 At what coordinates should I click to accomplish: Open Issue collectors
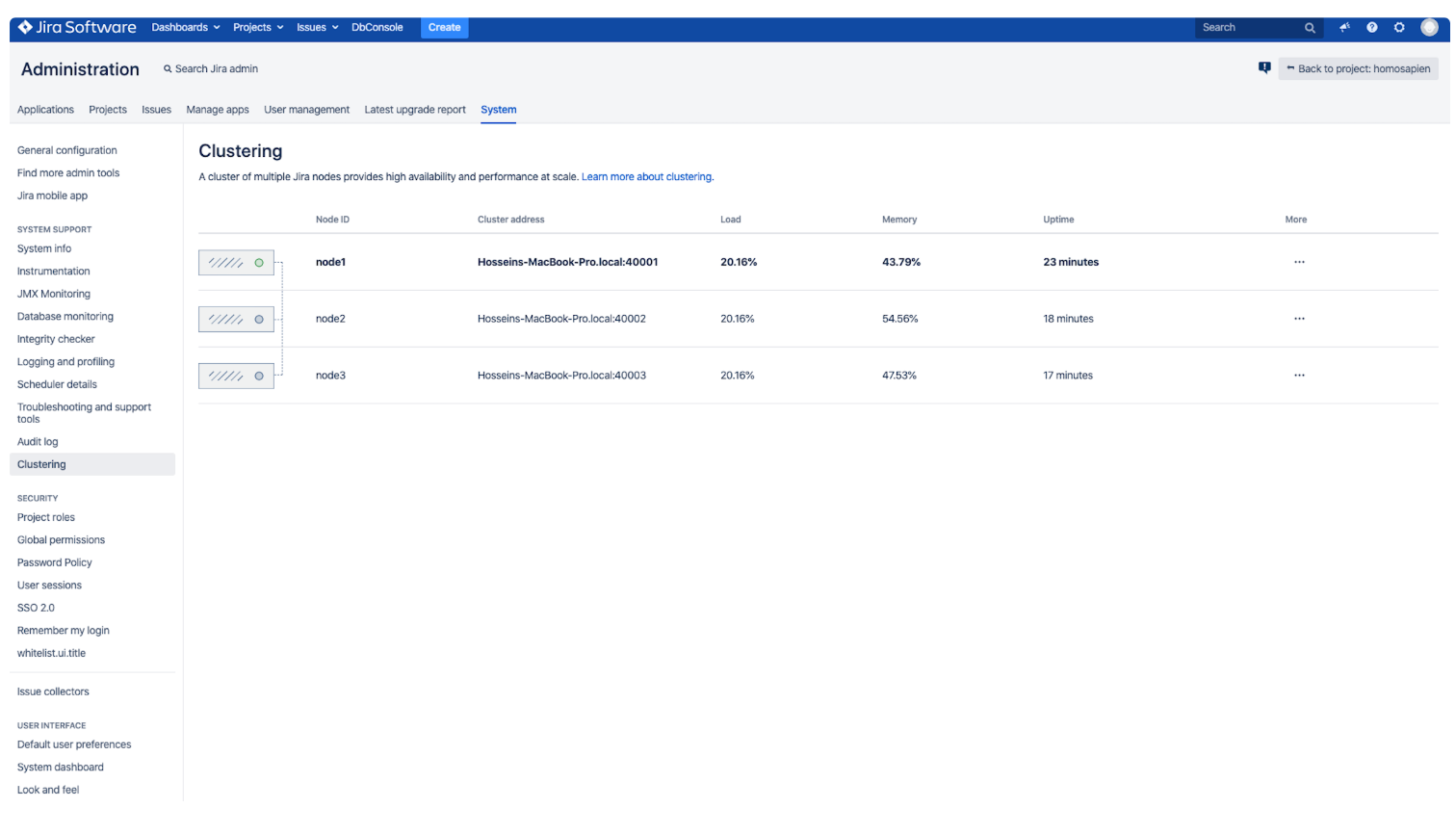[53, 691]
